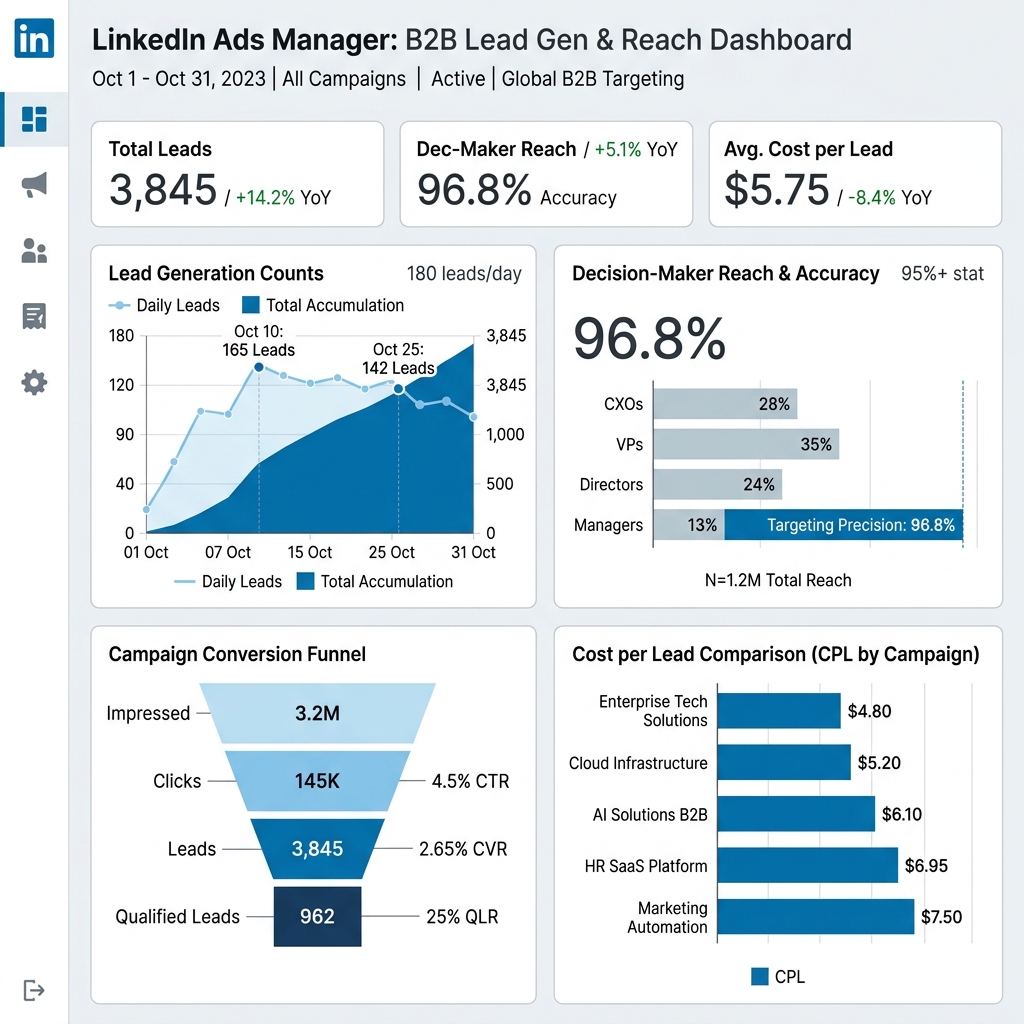The height and width of the screenshot is (1024, 1024).
Task: Click the Global B2B Targeting filter
Action: pos(592,79)
